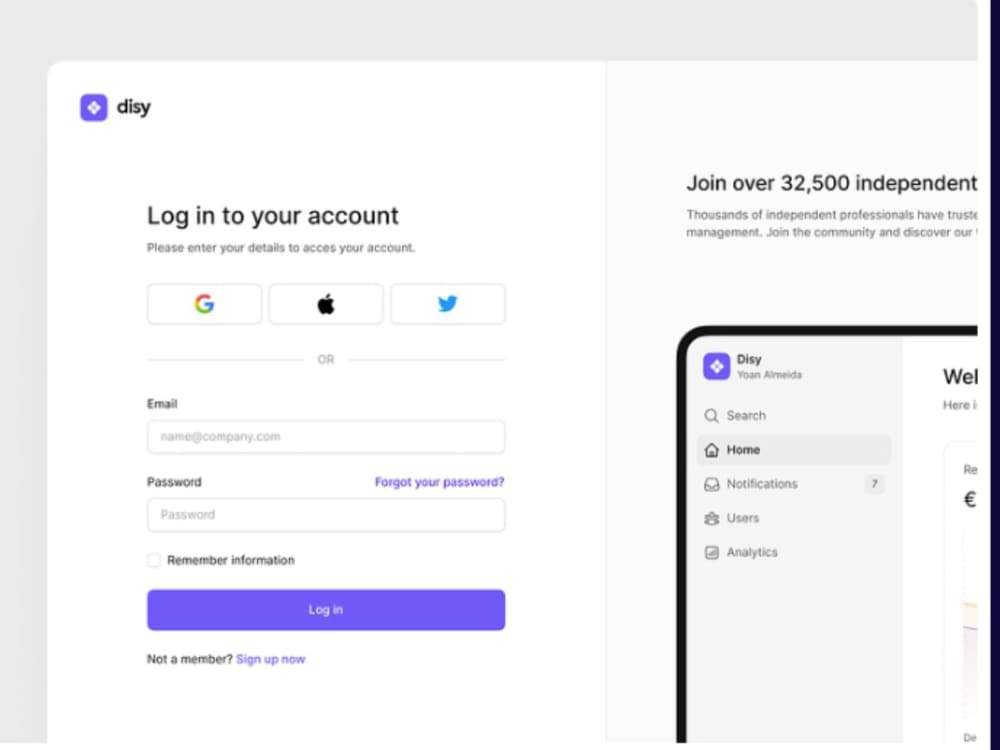Click the notification count badge
Viewport: 1000px width, 750px height.
[873, 484]
